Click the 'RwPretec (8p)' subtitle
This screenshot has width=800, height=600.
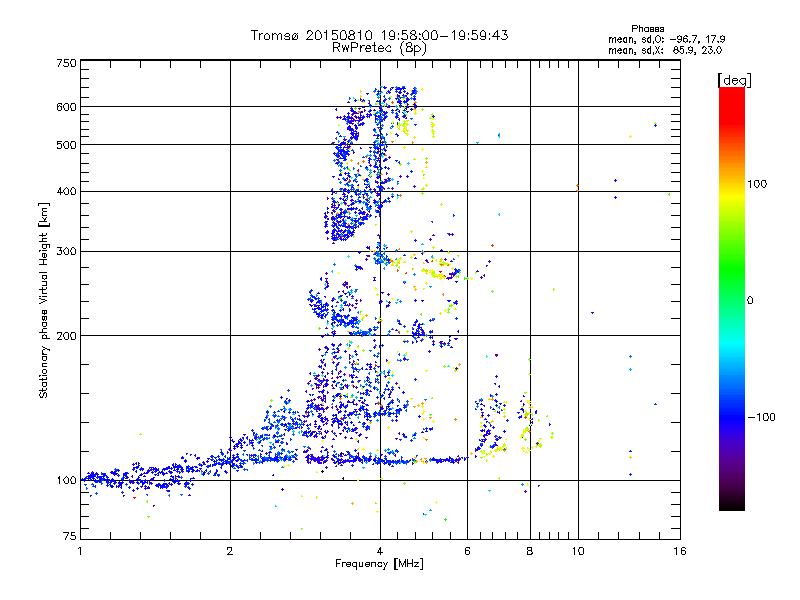coord(379,48)
